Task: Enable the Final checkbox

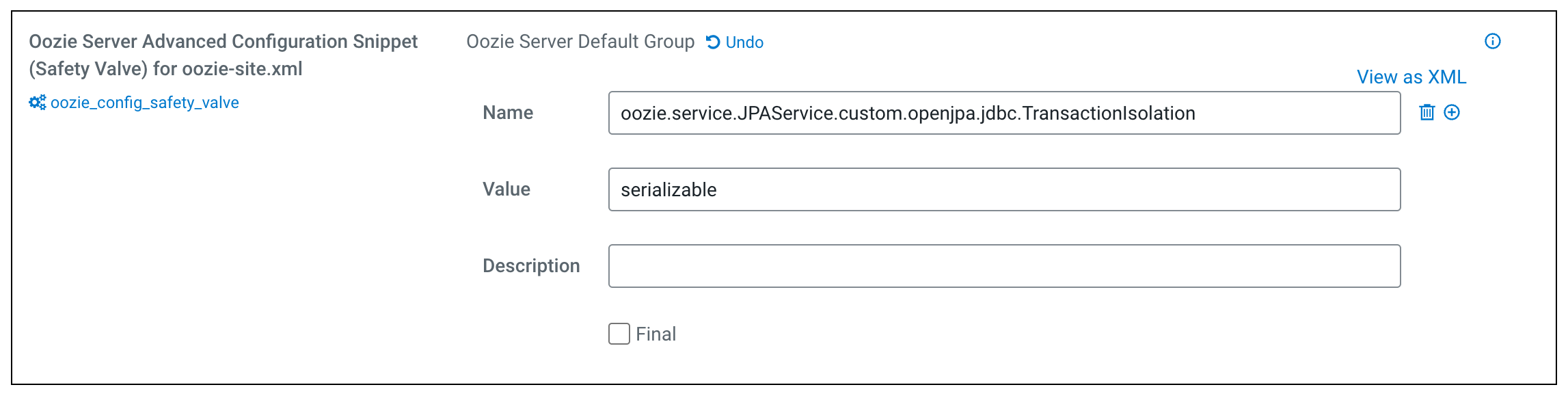Action: point(619,334)
